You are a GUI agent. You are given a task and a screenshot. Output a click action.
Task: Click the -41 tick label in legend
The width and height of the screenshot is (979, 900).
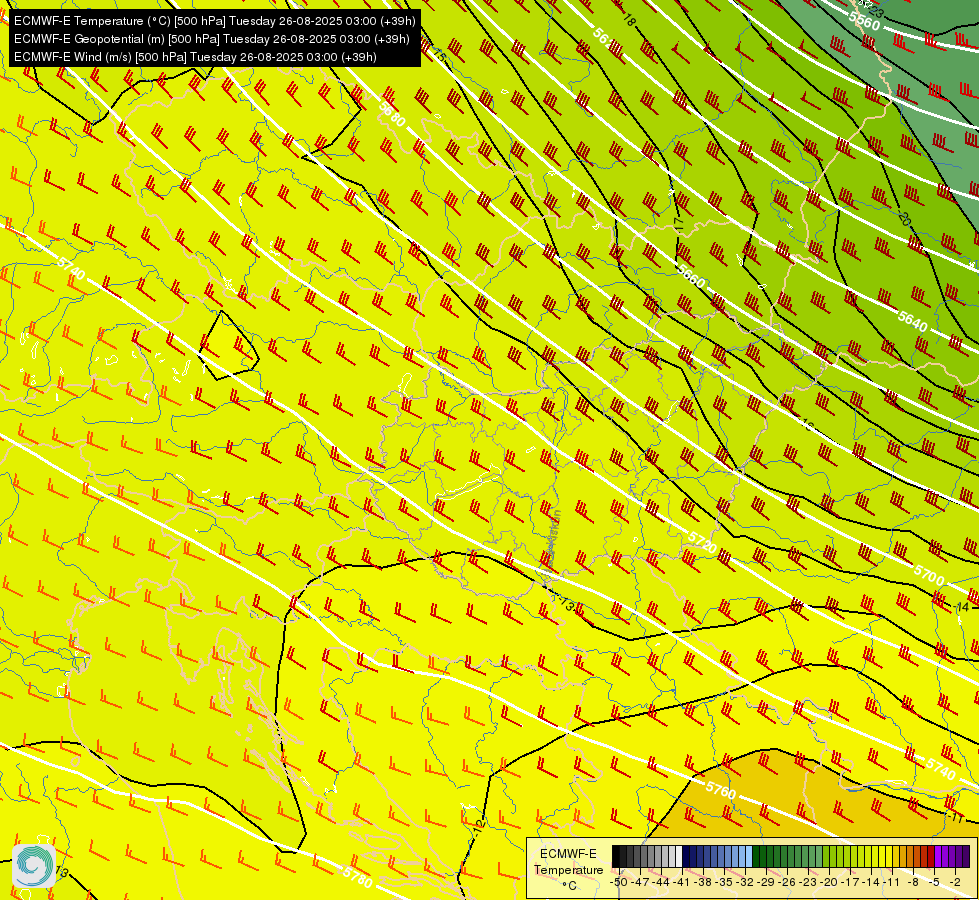click(x=681, y=882)
